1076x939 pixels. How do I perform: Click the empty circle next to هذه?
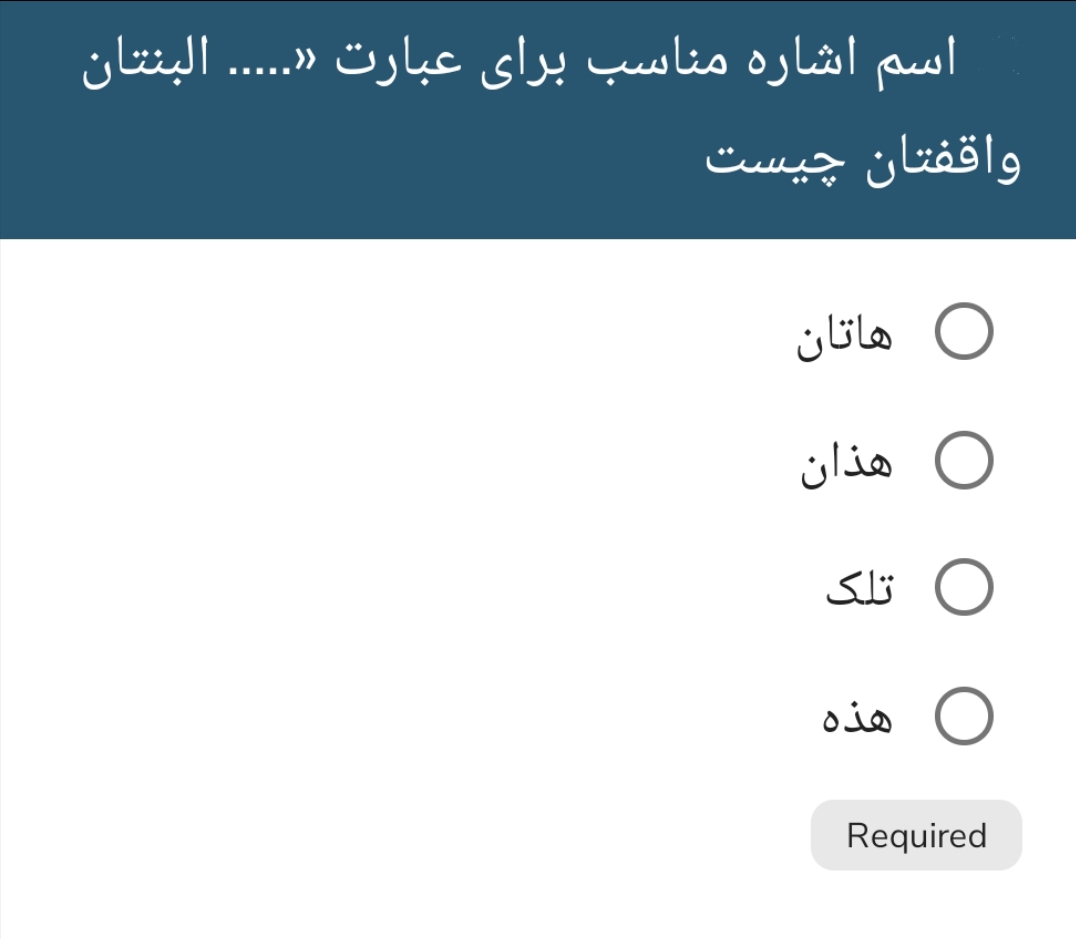click(x=966, y=715)
